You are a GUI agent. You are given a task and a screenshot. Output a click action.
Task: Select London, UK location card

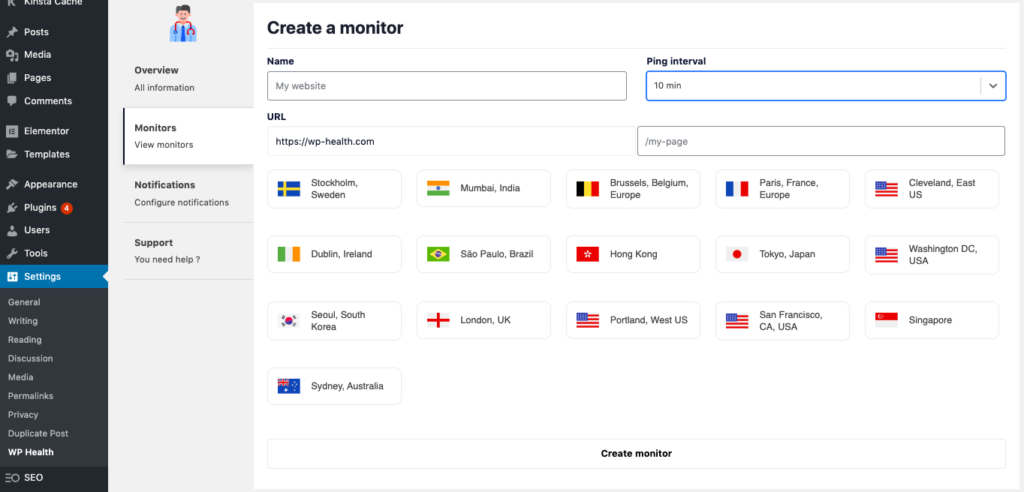click(x=484, y=321)
